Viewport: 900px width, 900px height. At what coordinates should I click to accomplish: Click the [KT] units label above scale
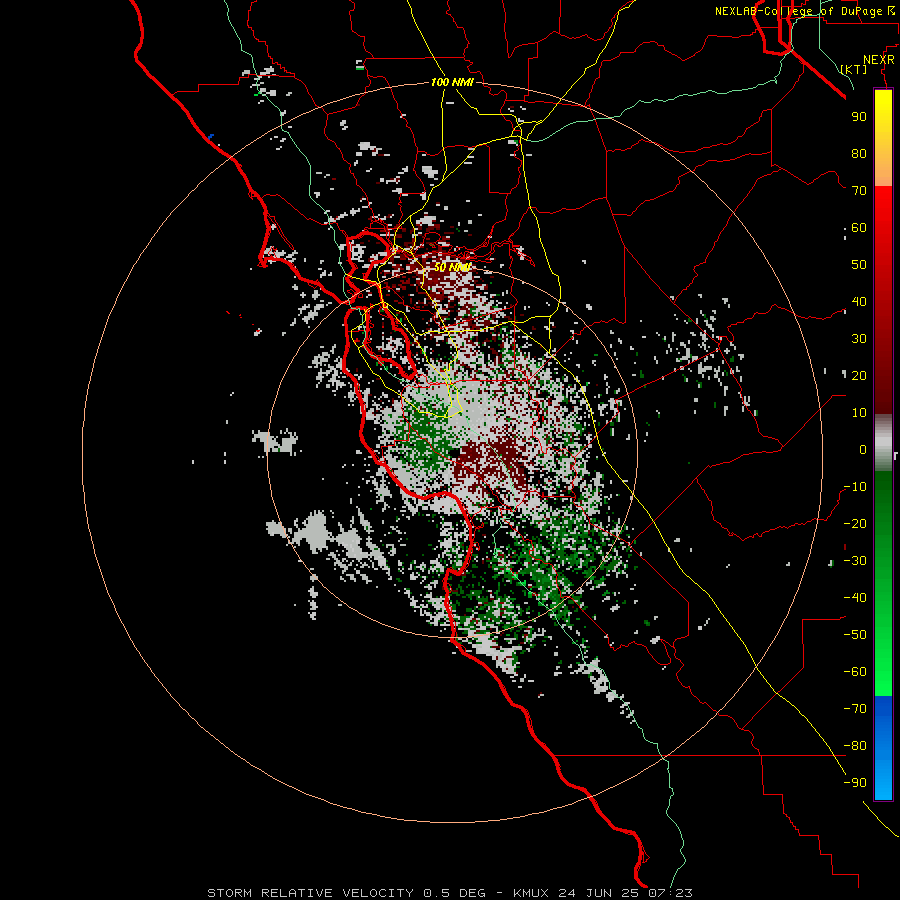[x=854, y=69]
